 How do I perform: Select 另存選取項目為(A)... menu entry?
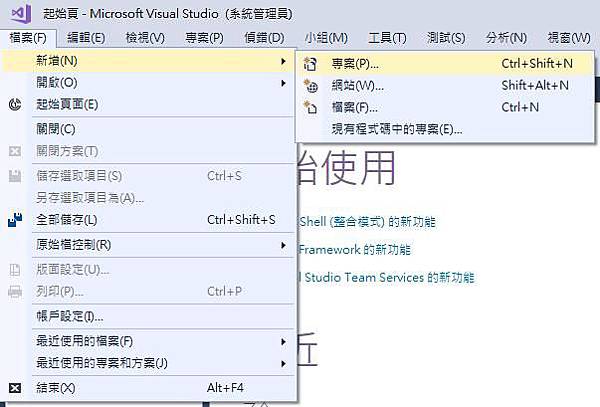(x=148, y=198)
